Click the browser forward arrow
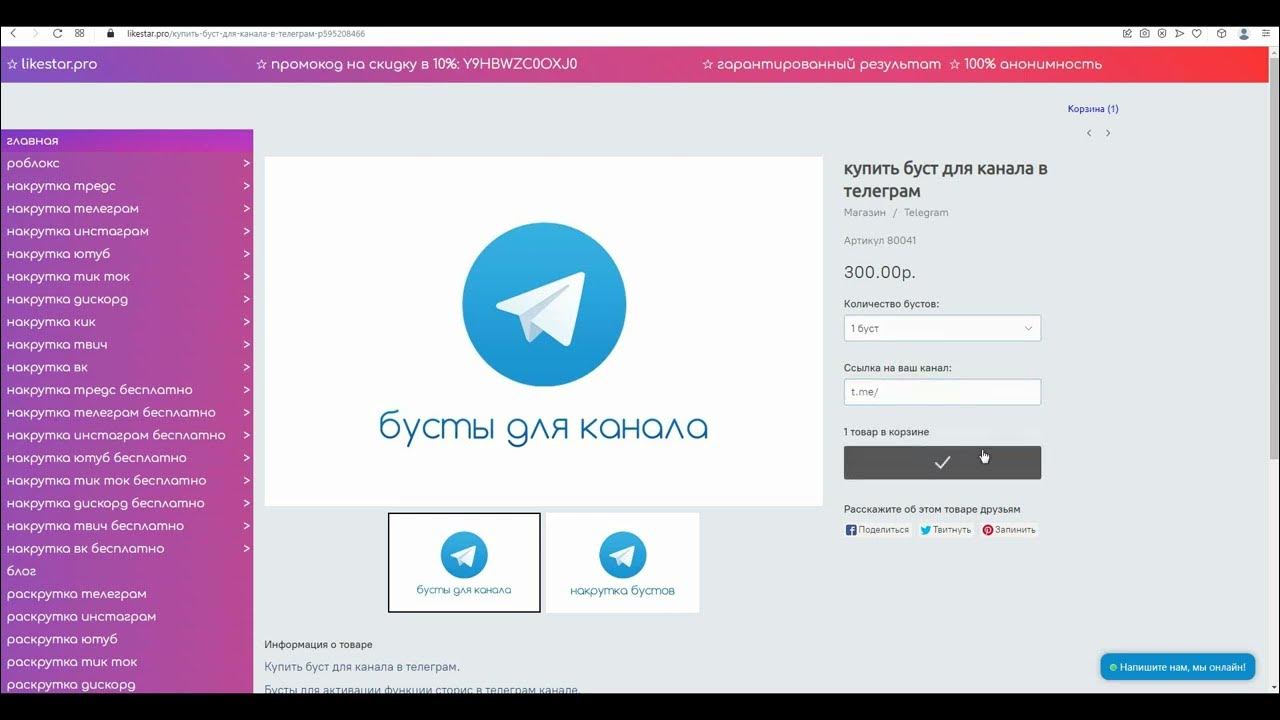The height and width of the screenshot is (720, 1280). tap(35, 33)
